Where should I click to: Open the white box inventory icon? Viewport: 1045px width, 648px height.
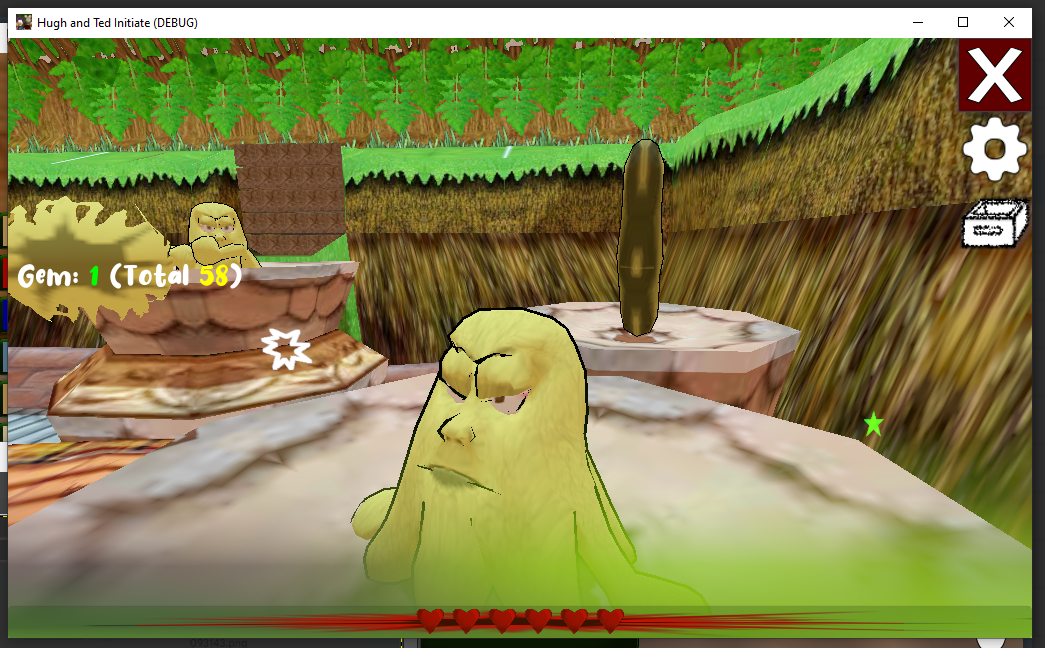coord(994,223)
